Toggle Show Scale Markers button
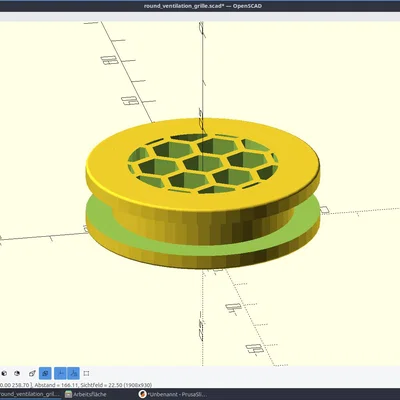Screen dimensions: 400x400 (x=73, y=373)
